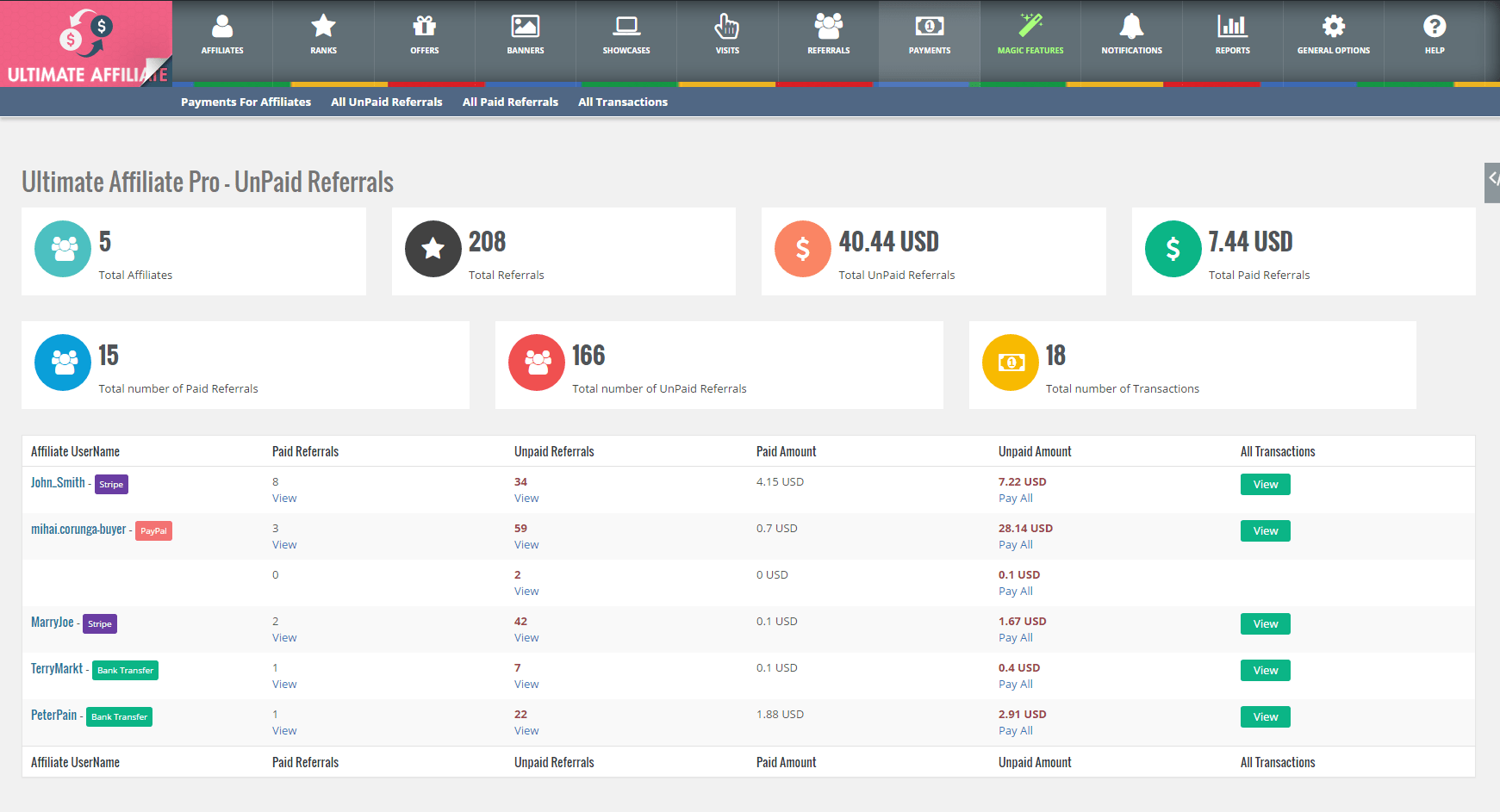View John_Smith's 34 unpaid referrals
This screenshot has width=1500, height=812.
point(526,498)
